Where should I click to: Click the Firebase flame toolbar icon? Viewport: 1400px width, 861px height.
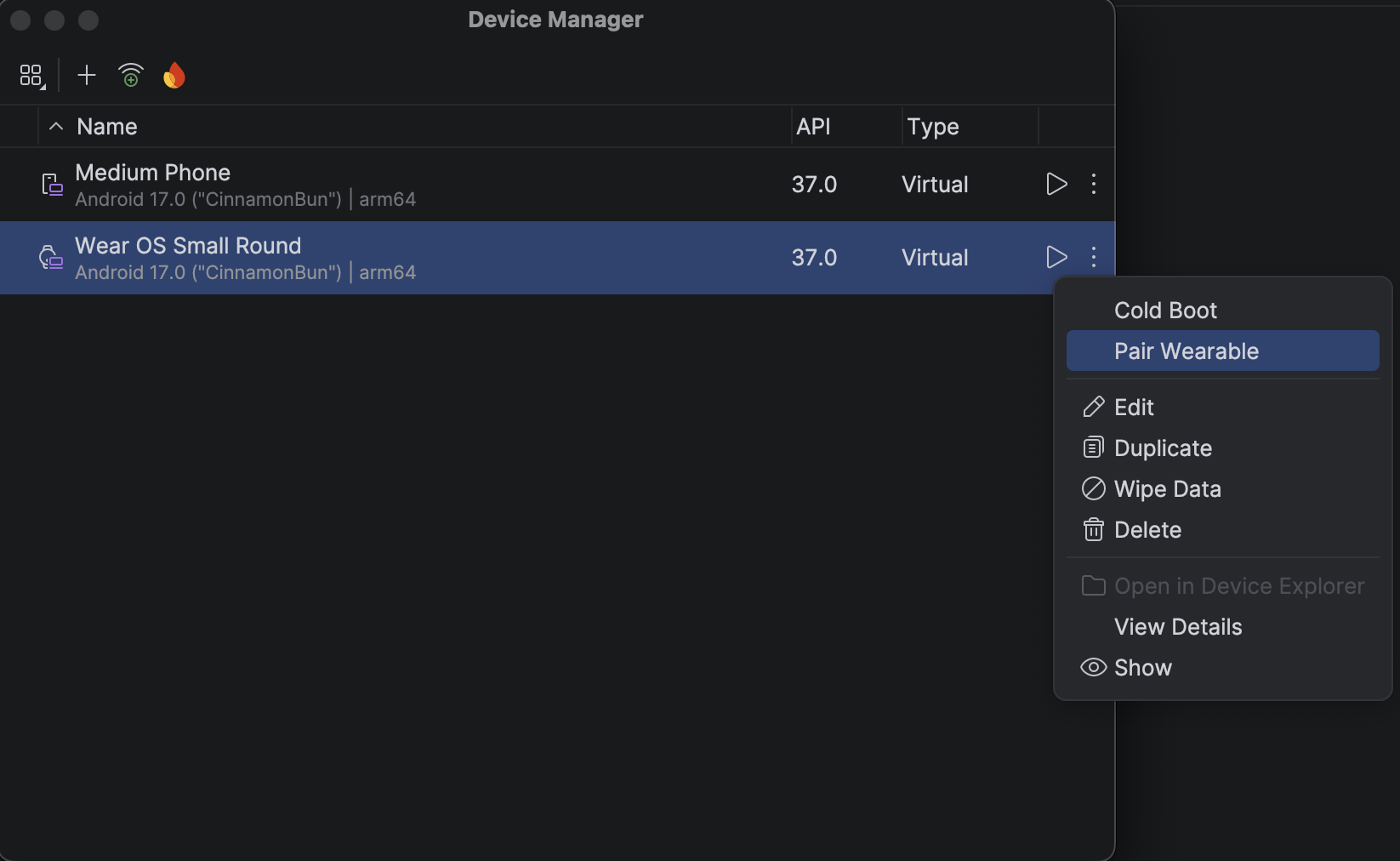pyautogui.click(x=174, y=76)
